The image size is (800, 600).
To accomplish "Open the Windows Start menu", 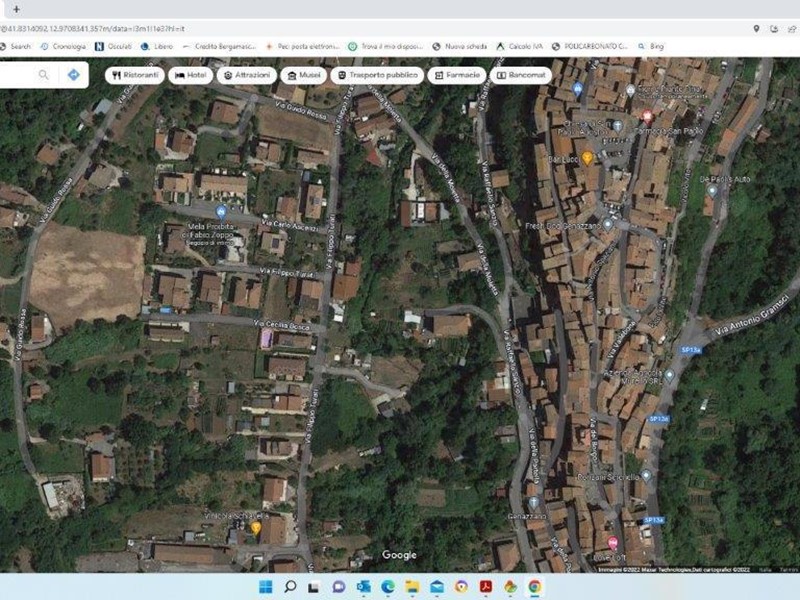I will [x=265, y=587].
